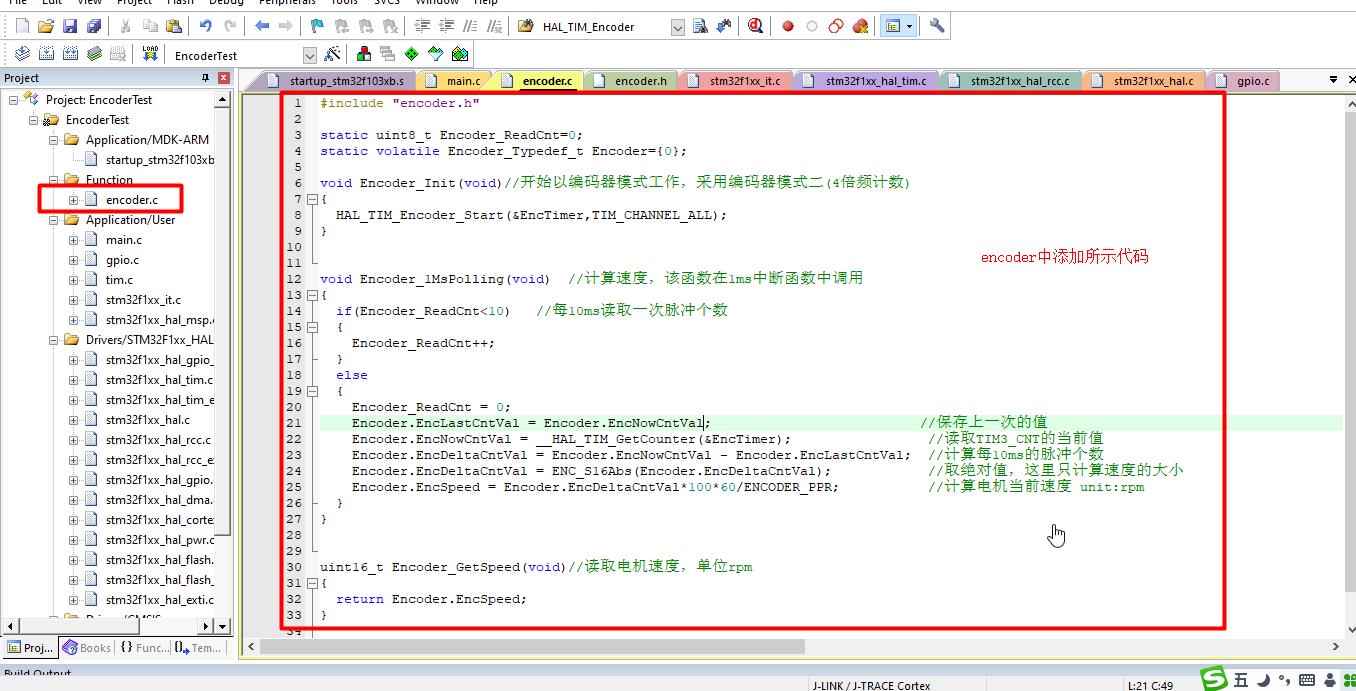The image size is (1356, 691).
Task: Open Books panel tab
Action: [86, 648]
